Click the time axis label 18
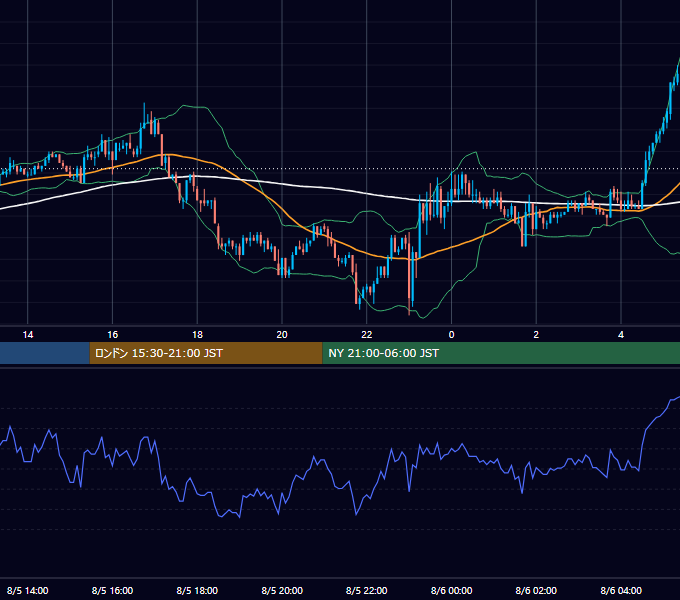This screenshot has height=600, width=680. click(x=197, y=335)
